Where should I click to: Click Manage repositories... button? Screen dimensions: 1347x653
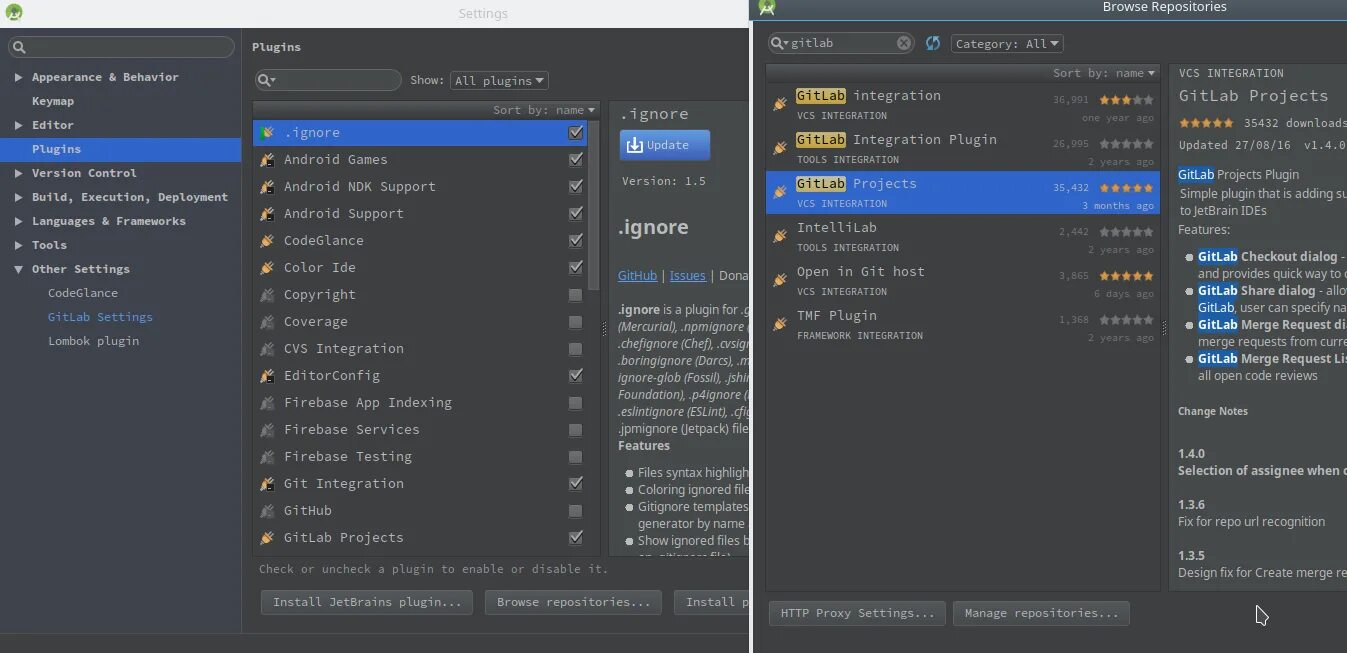click(x=1041, y=613)
